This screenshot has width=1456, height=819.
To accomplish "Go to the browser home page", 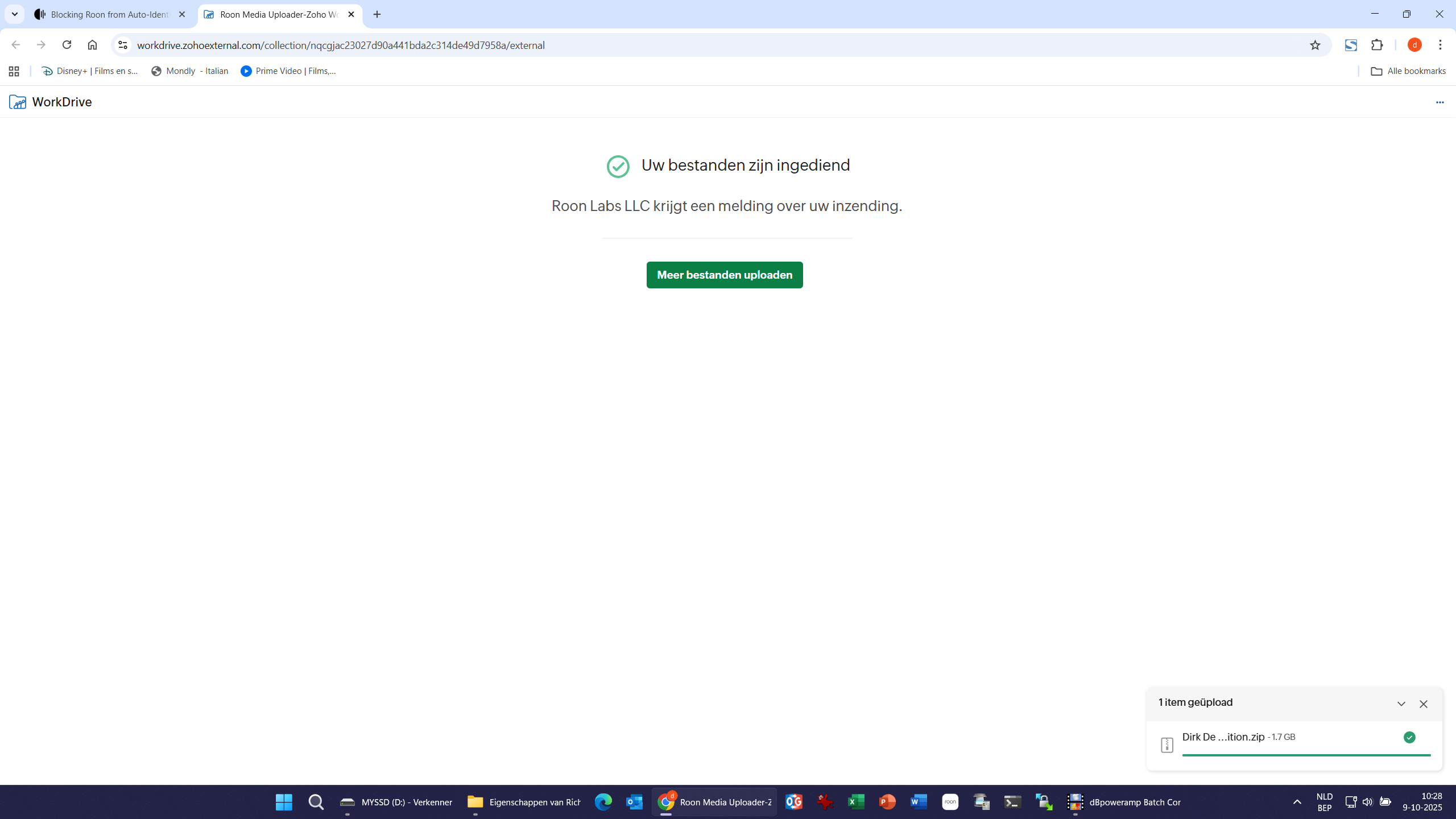I will [x=92, y=45].
